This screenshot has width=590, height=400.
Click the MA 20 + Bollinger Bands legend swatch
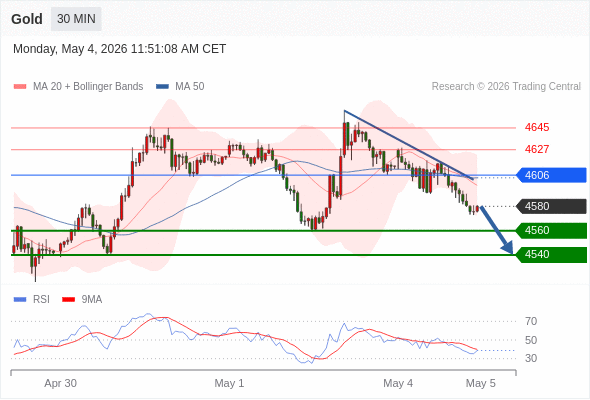[x=20, y=87]
